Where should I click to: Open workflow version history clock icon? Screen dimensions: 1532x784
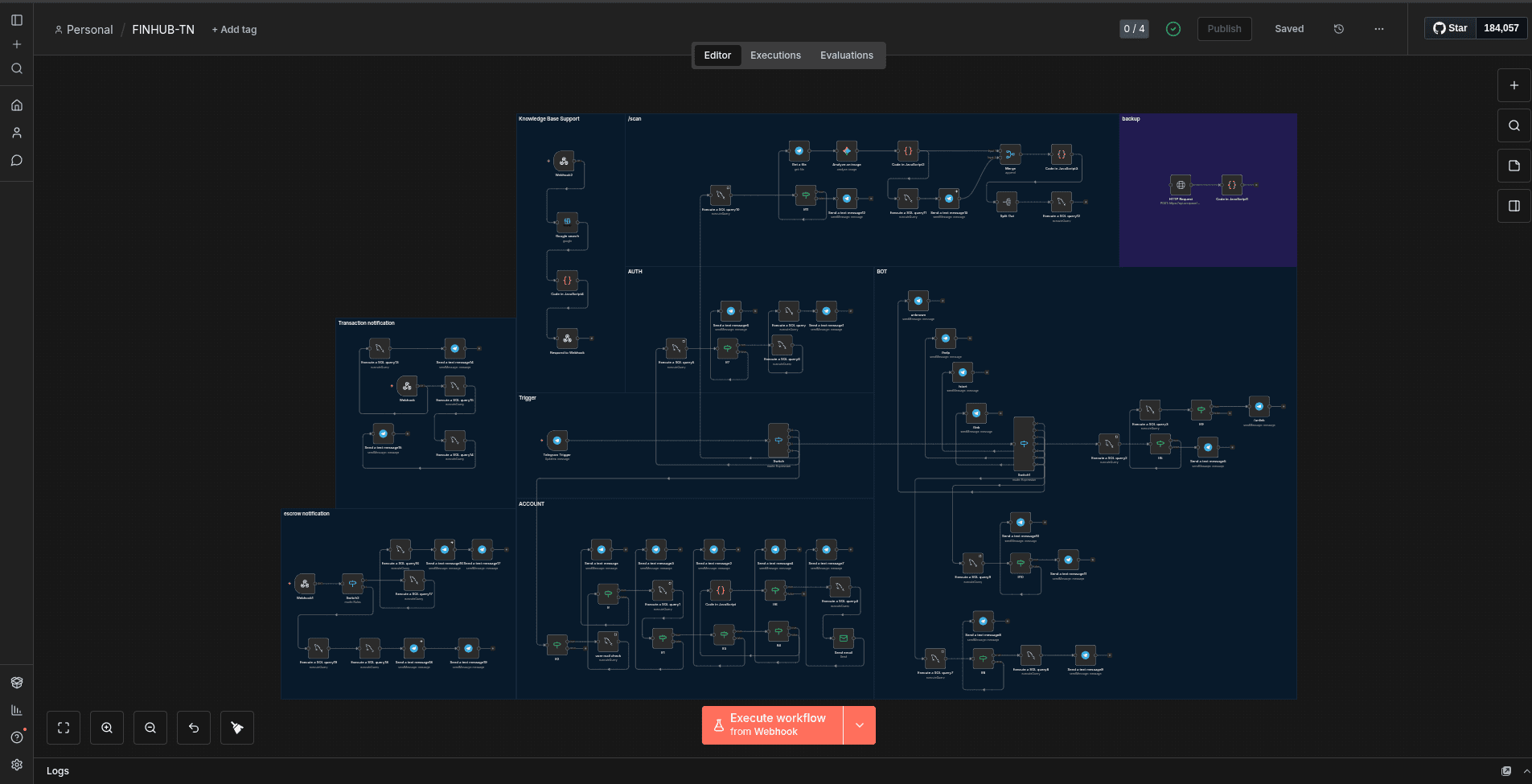(1338, 29)
